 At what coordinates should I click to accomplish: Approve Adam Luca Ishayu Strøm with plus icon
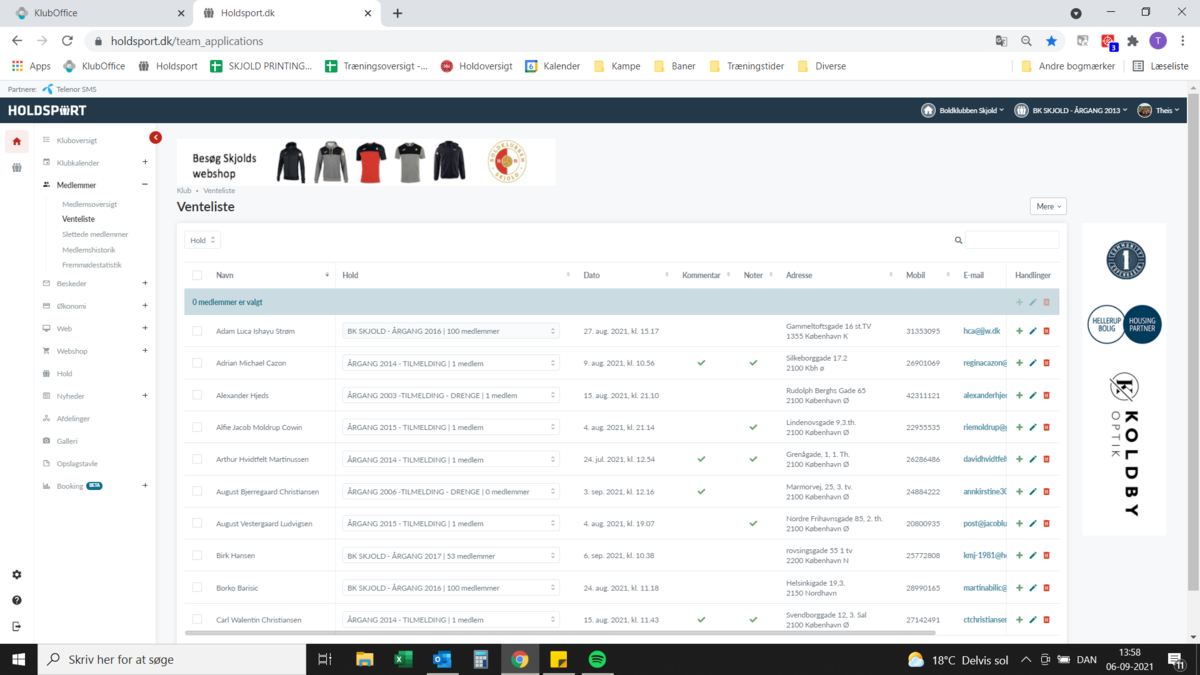coord(1019,331)
